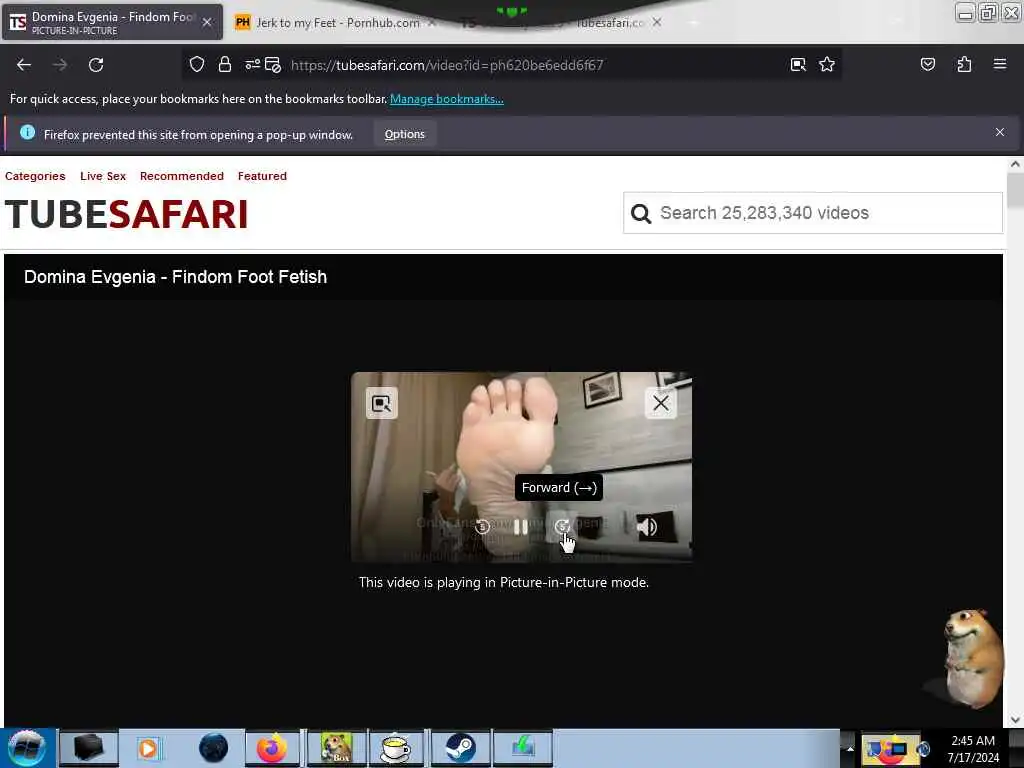Image resolution: width=1024 pixels, height=768 pixels.
Task: Open Firefox application hamburger menu
Action: [x=1000, y=65]
